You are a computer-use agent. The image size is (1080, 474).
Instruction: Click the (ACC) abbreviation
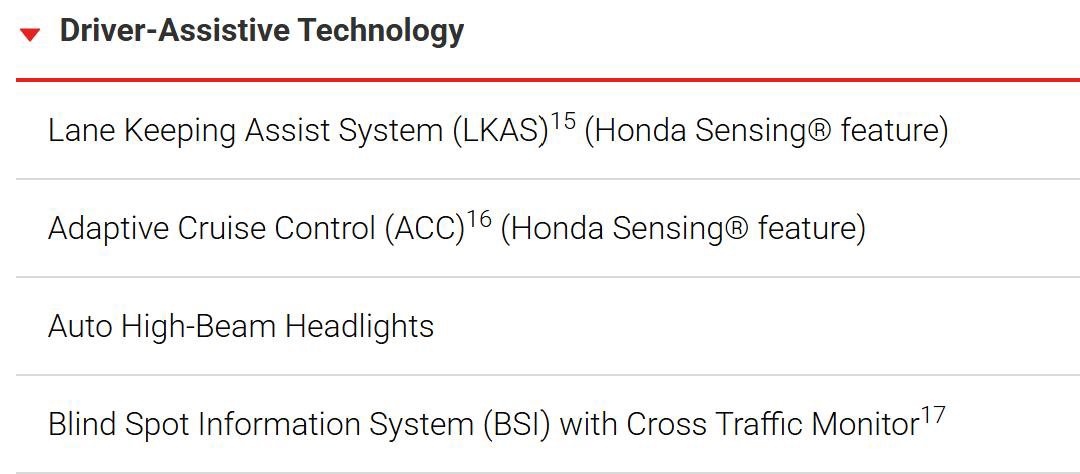(425, 229)
